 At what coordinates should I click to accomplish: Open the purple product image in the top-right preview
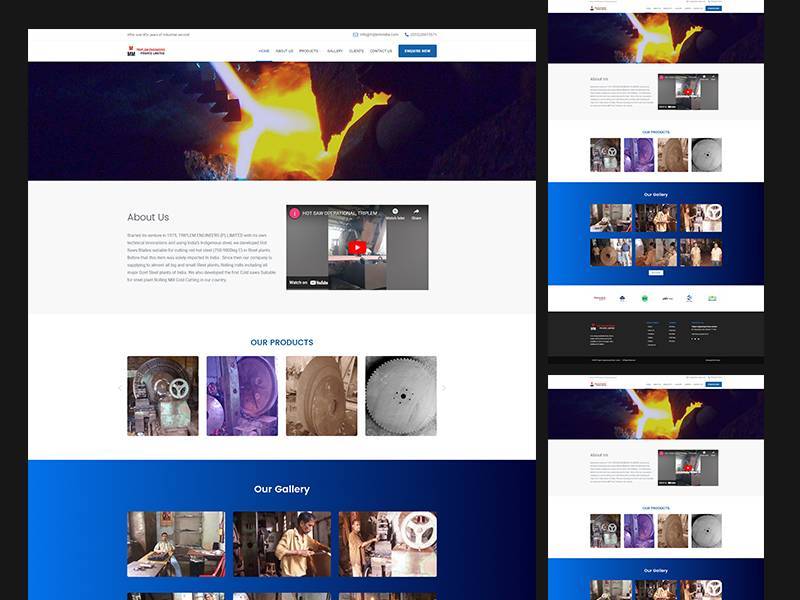[639, 155]
